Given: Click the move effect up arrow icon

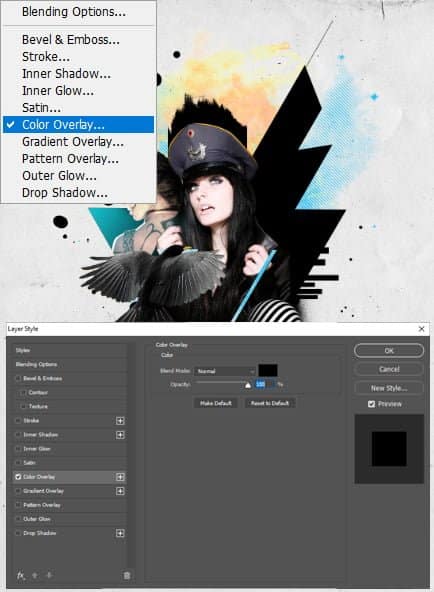Looking at the screenshot, I should (35, 575).
